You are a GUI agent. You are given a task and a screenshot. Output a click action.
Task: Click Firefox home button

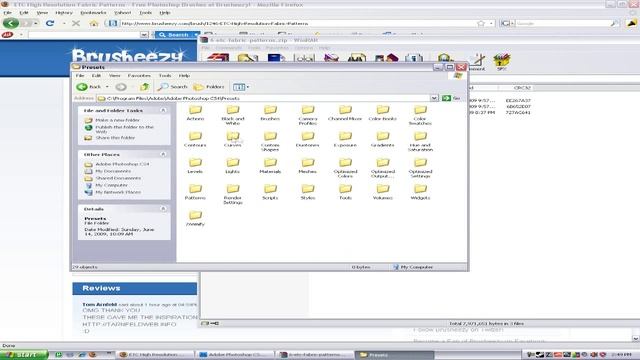(94, 23)
